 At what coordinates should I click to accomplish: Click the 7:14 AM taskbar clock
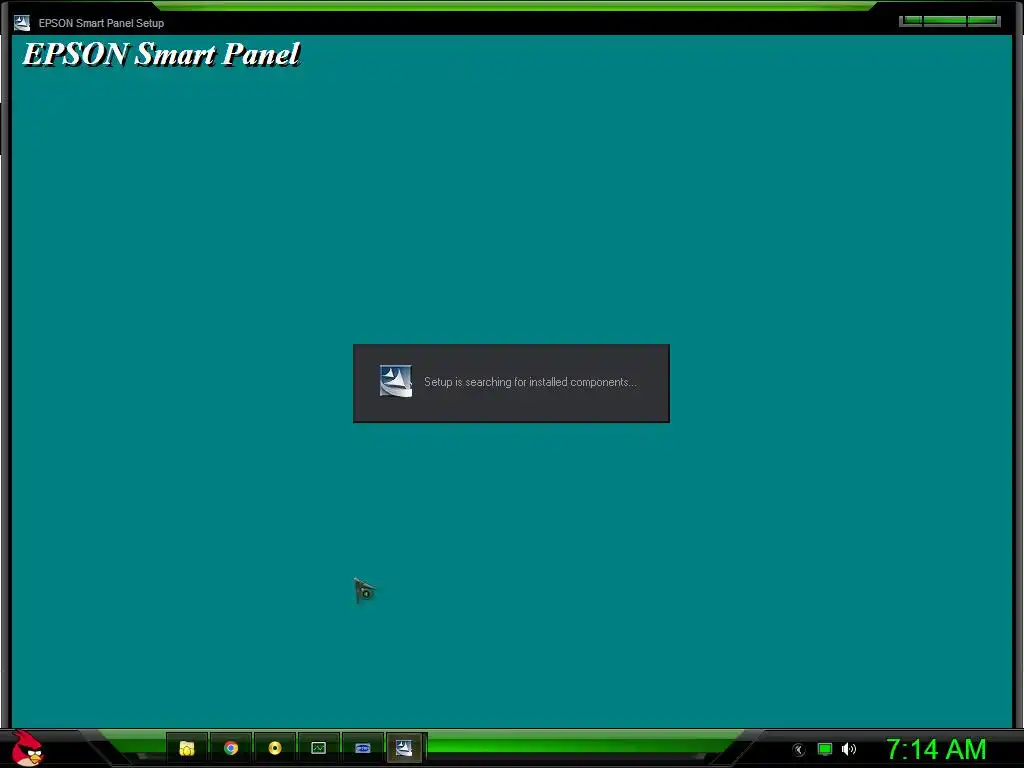coord(936,749)
